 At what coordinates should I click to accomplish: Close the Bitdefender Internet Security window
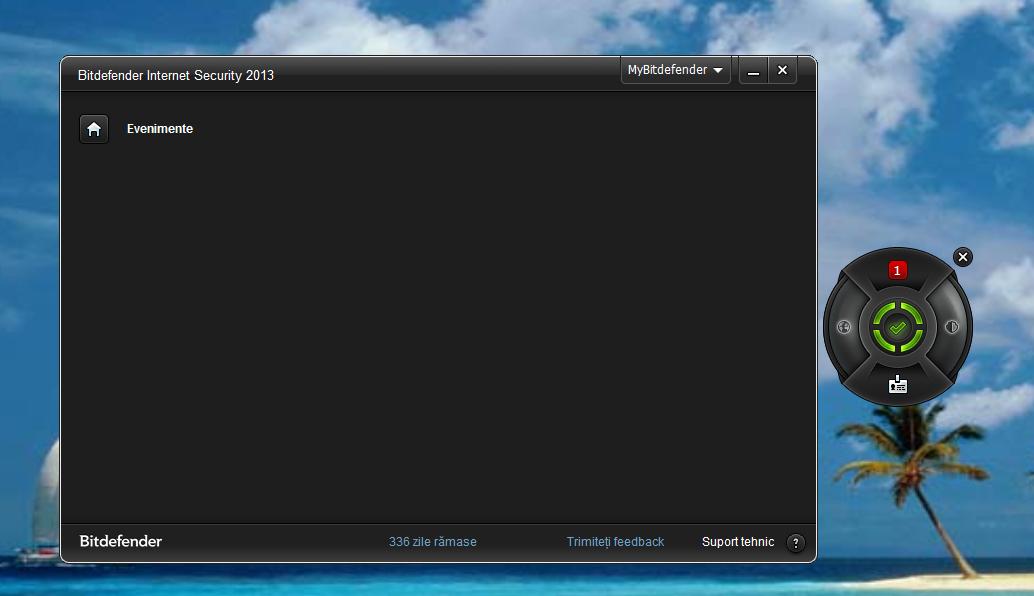[x=783, y=71]
